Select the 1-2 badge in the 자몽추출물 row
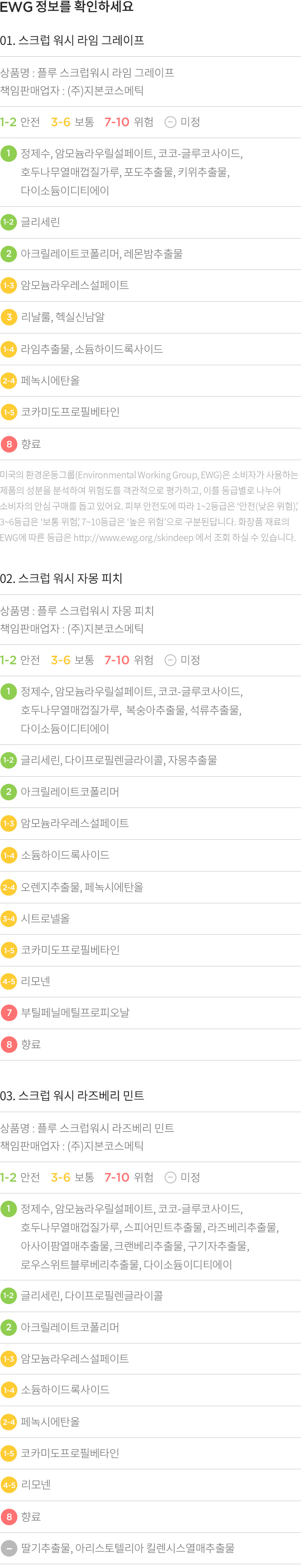The height and width of the screenshot is (1568, 301). (8, 760)
